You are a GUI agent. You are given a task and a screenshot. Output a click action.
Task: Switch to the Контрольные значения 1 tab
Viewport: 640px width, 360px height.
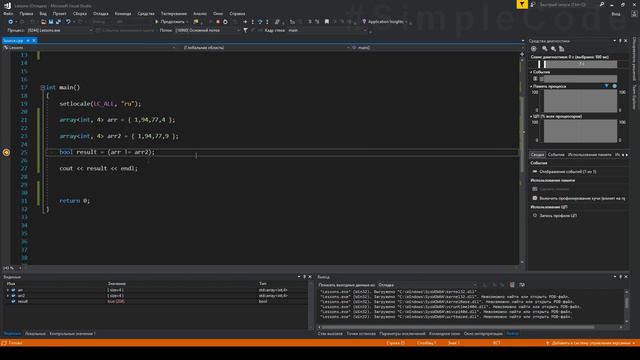click(x=72, y=333)
